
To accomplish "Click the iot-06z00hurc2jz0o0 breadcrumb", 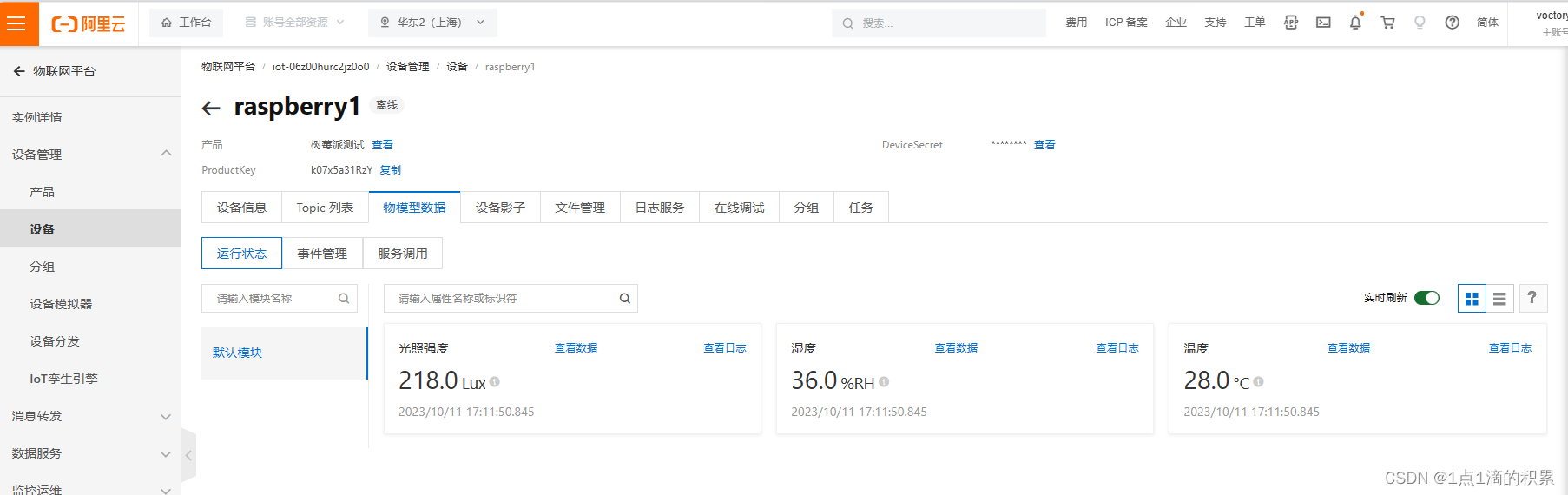I will (320, 67).
